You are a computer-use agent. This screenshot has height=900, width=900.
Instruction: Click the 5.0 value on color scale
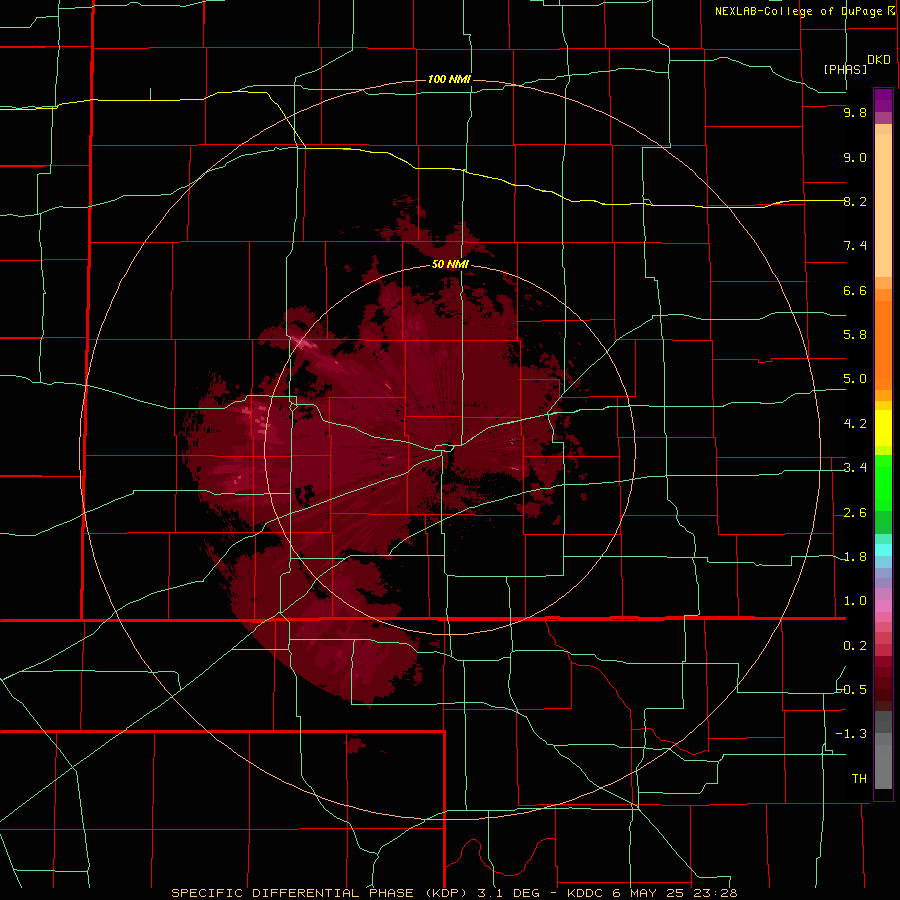coord(855,379)
